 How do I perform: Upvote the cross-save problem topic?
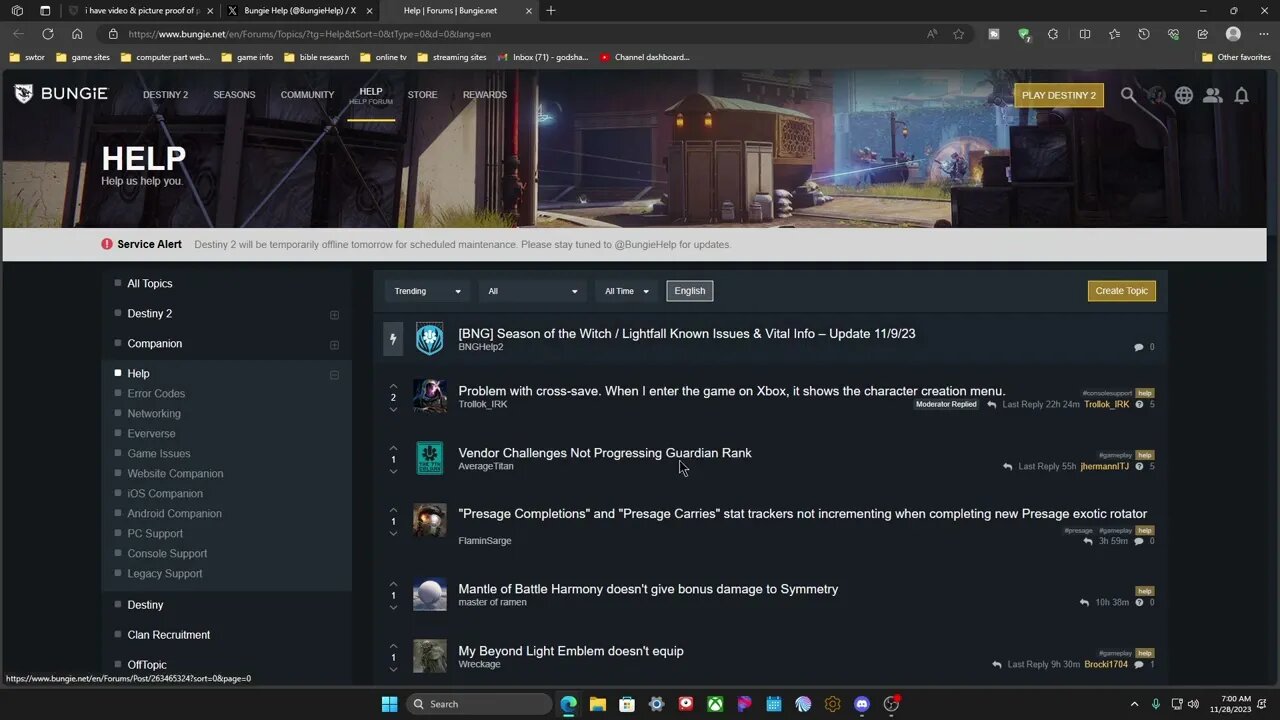click(x=393, y=386)
